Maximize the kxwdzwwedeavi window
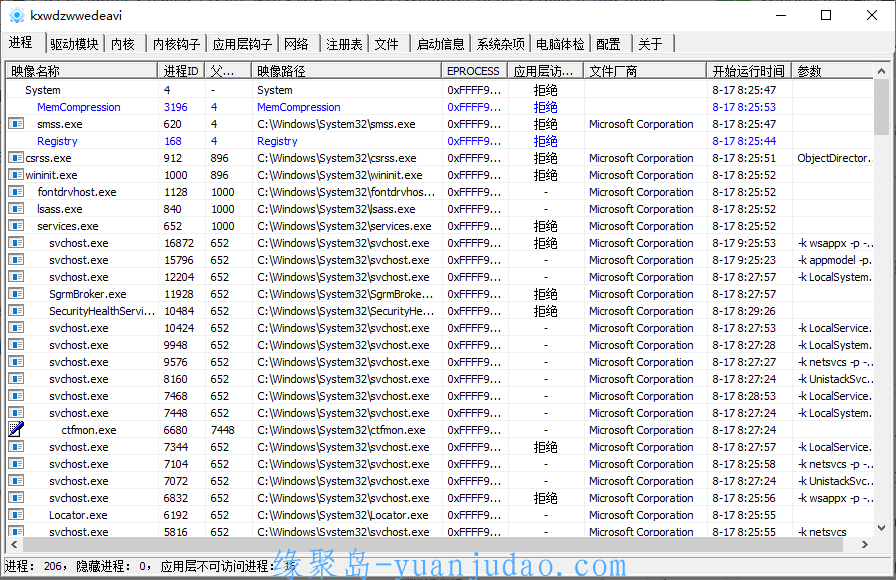 826,15
